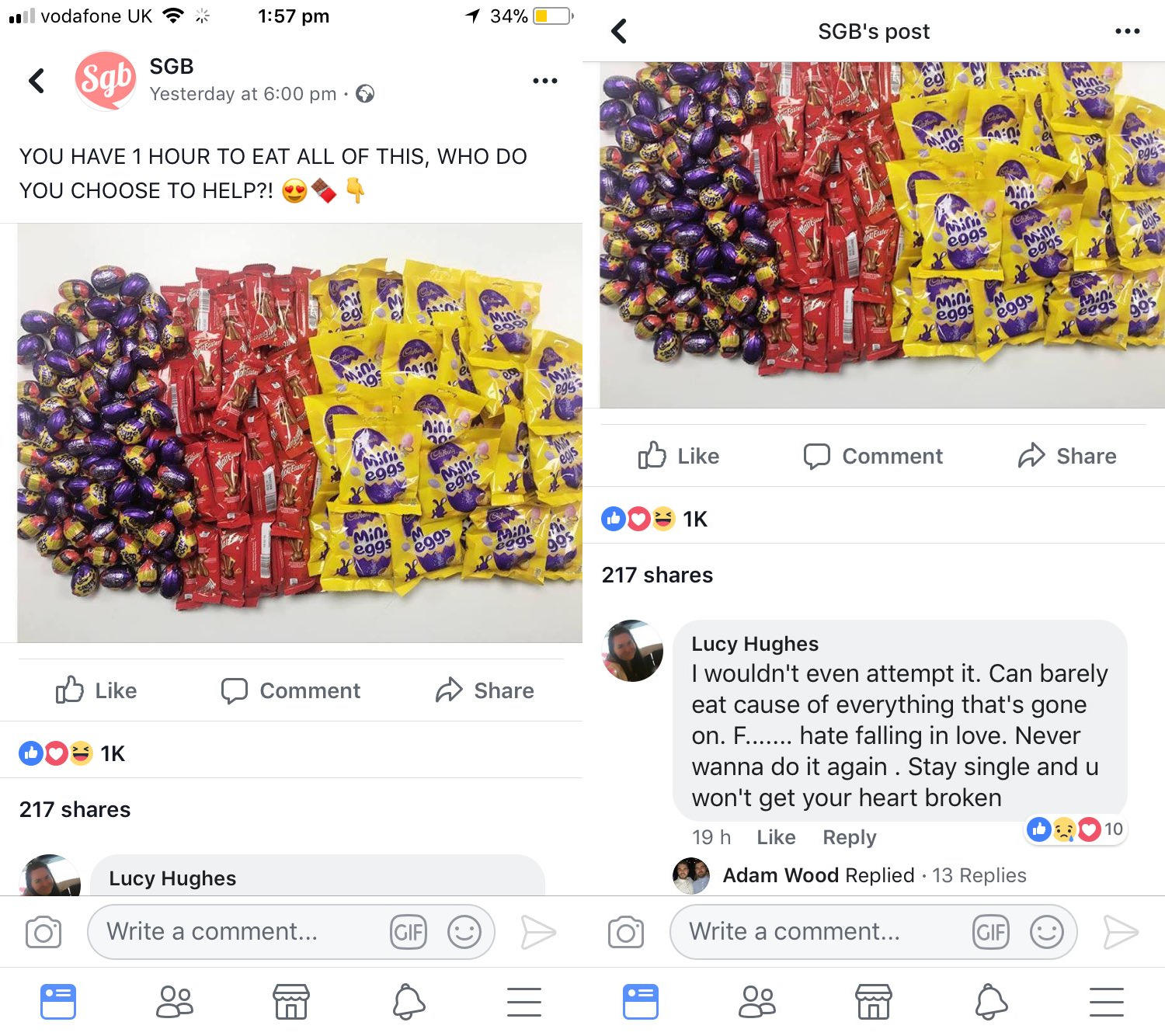Share the post from the right screen
Viewport: 1165px width, 1036px height.
pyautogui.click(x=1067, y=456)
